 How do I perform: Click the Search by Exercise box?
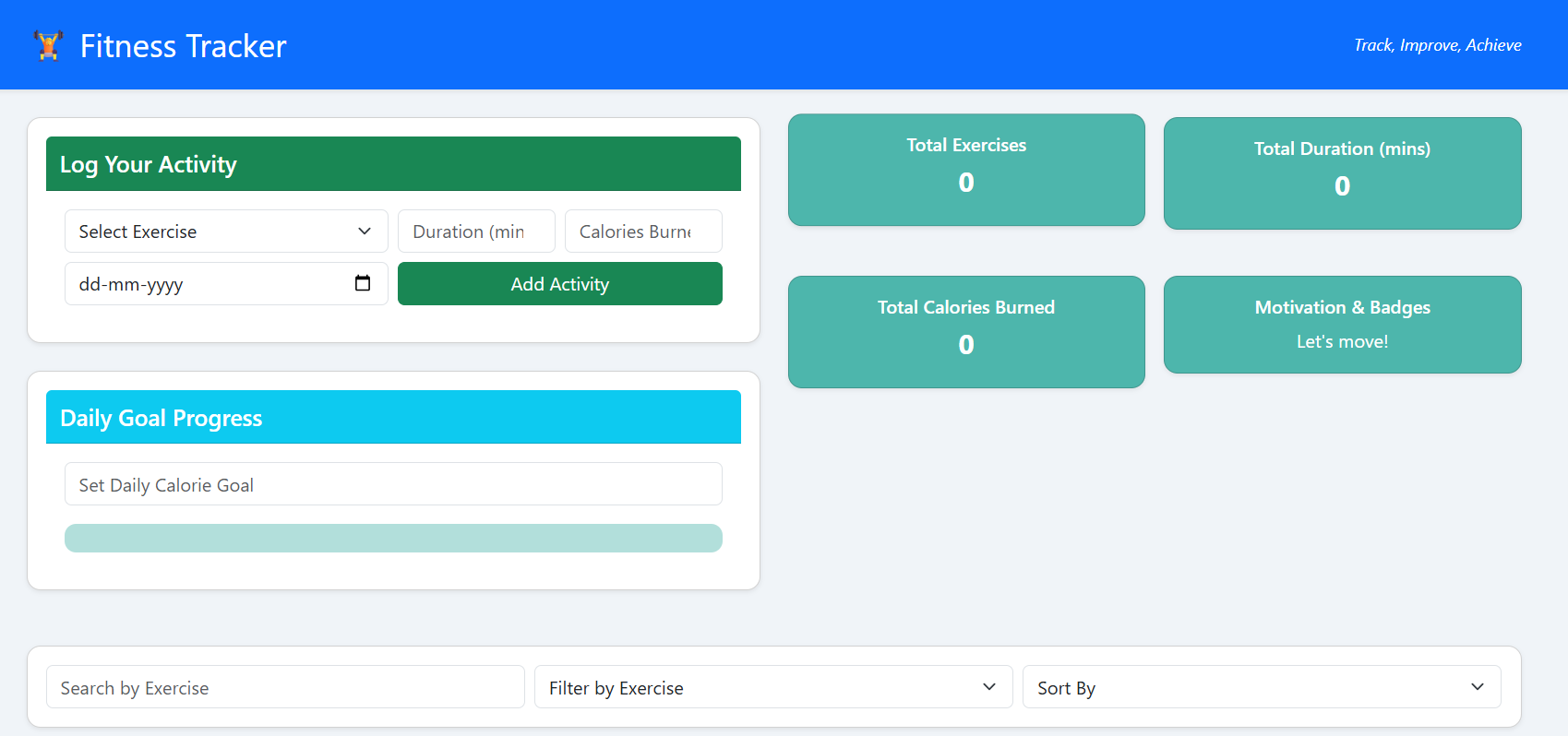pyautogui.click(x=284, y=687)
